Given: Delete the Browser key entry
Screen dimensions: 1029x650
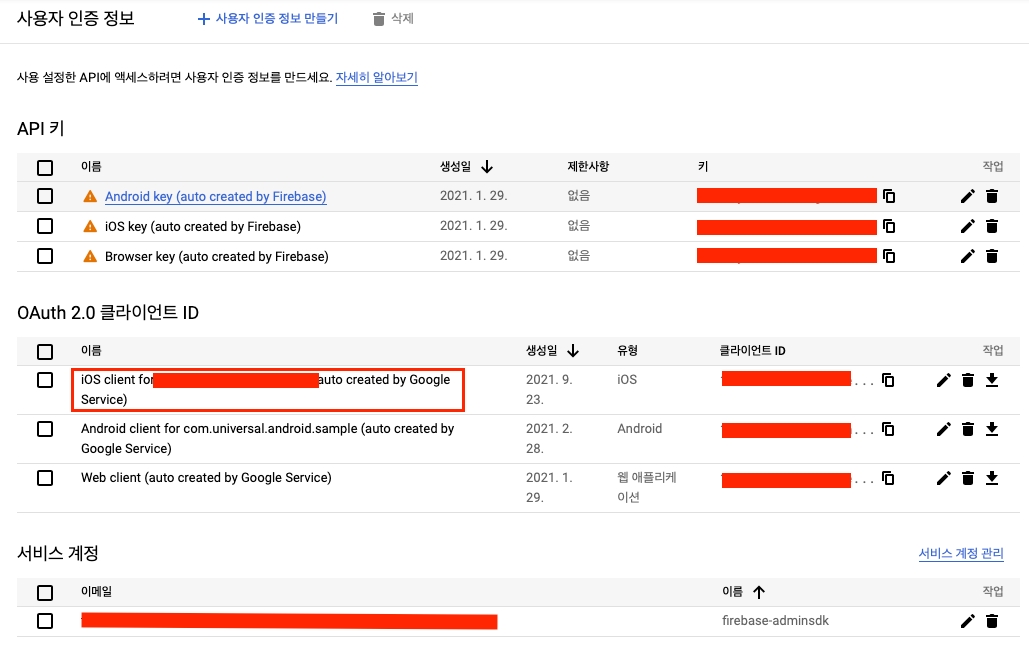Looking at the screenshot, I should click(992, 257).
